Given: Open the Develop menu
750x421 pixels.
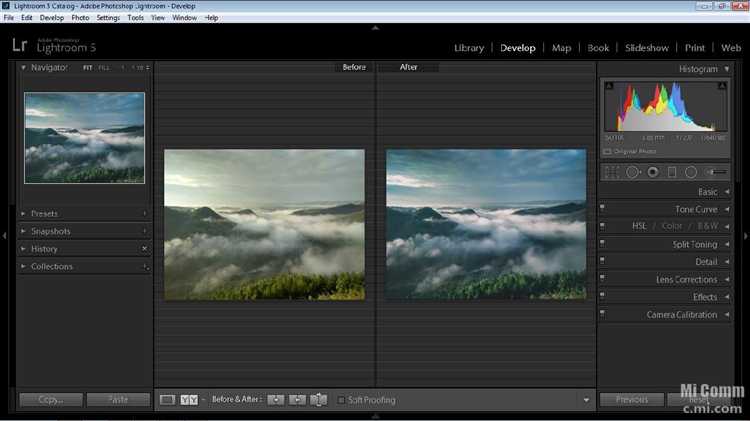Looking at the screenshot, I should [x=52, y=18].
